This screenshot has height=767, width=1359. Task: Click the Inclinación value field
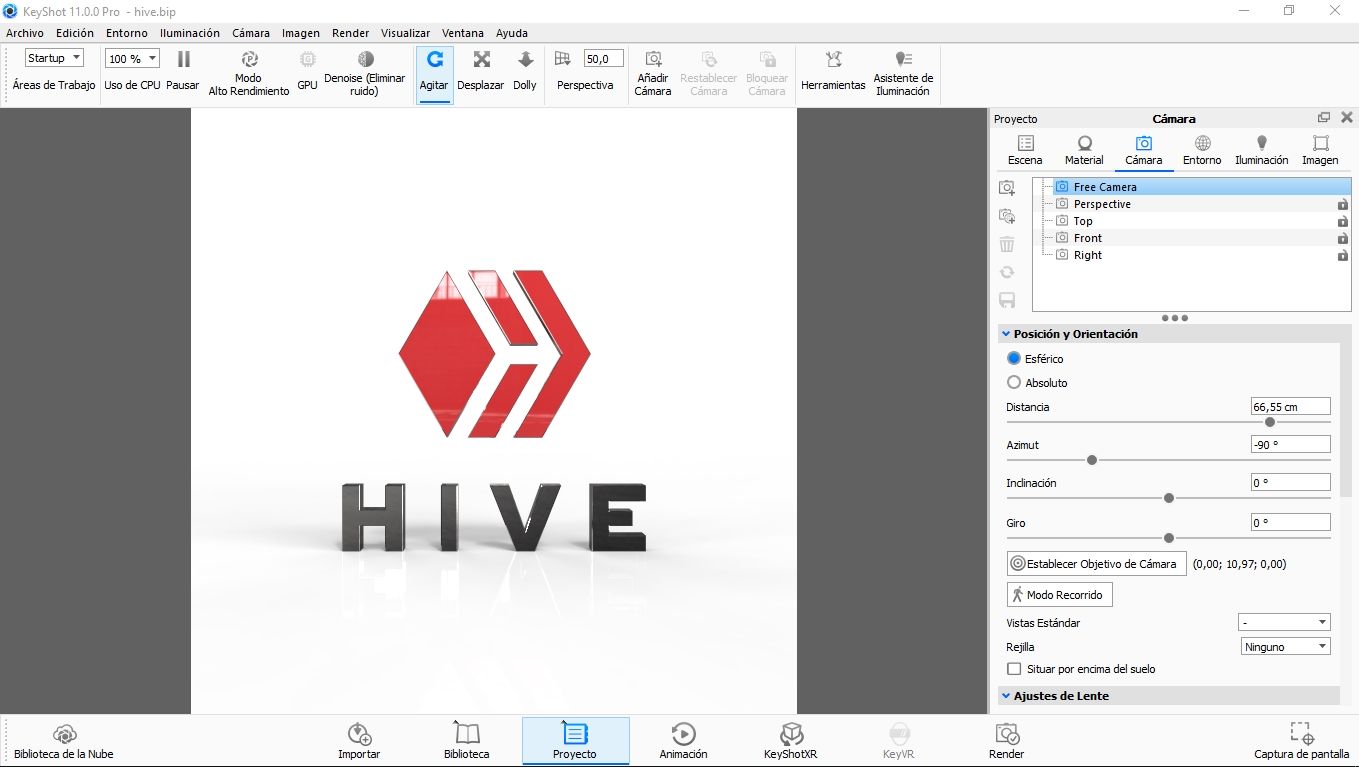(x=1290, y=482)
